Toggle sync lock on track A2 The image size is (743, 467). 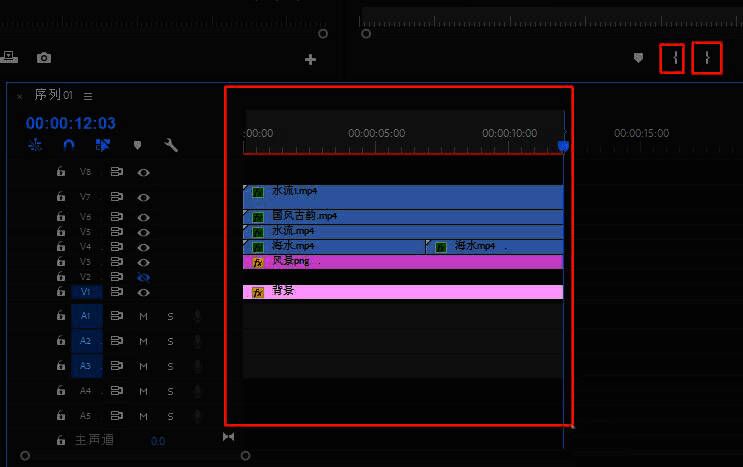(117, 340)
